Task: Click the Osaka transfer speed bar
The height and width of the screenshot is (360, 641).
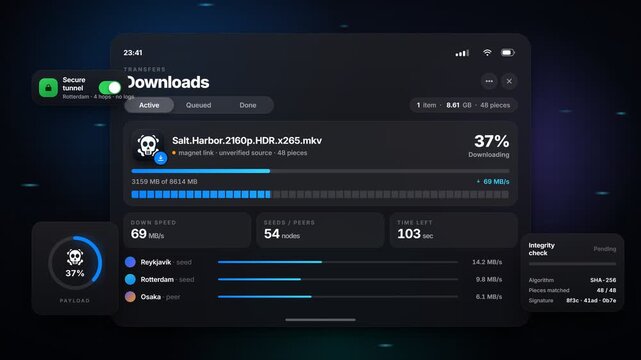Action: [338, 297]
